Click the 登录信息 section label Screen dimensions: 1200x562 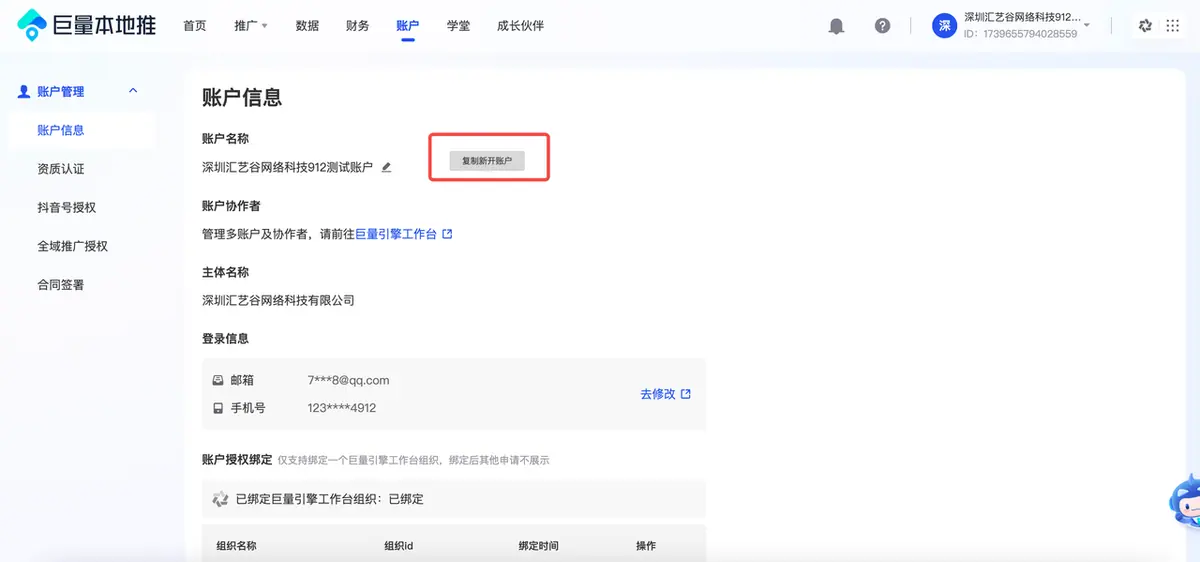coord(225,339)
